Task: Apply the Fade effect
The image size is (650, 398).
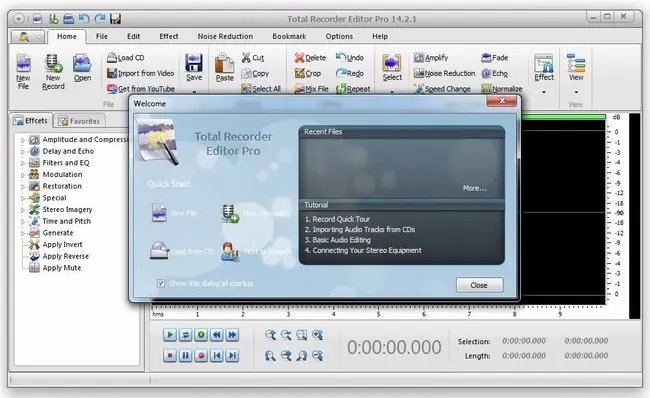Action: tap(495, 58)
